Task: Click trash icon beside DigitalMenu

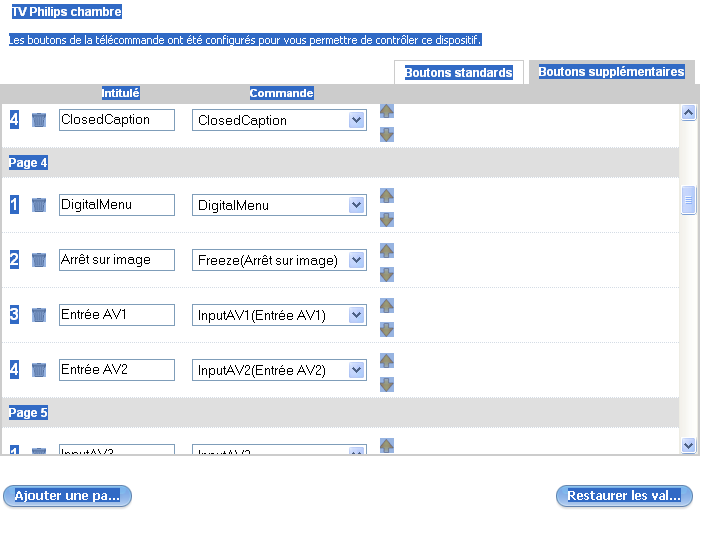Action: pyautogui.click(x=39, y=205)
